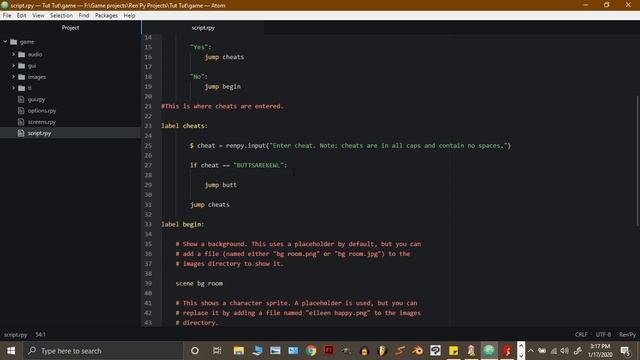Screen dimensions: 640x360
Task: Click the 'jump butt' code line
Action: pyautogui.click(x=220, y=185)
